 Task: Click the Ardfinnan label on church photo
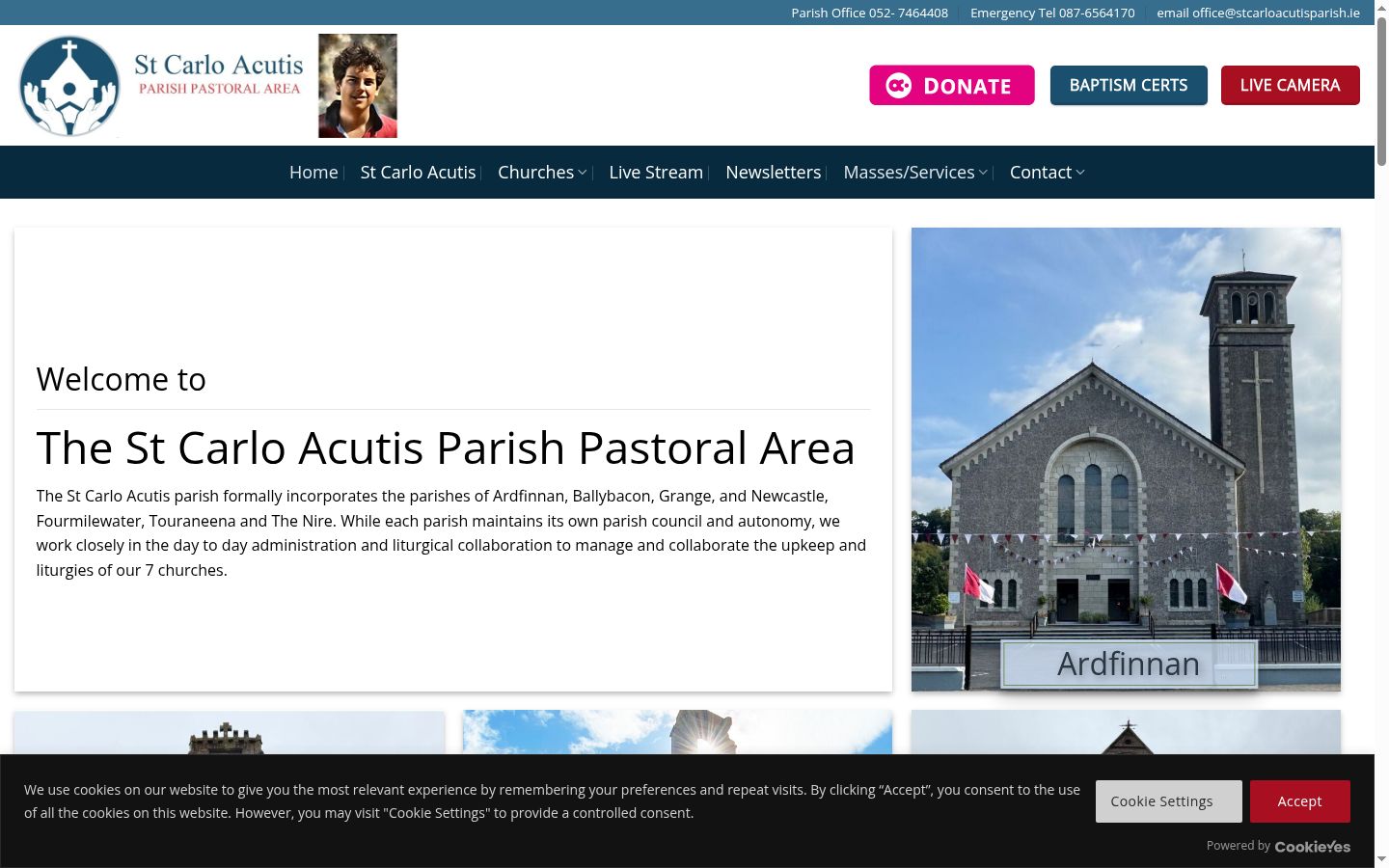[1129, 664]
